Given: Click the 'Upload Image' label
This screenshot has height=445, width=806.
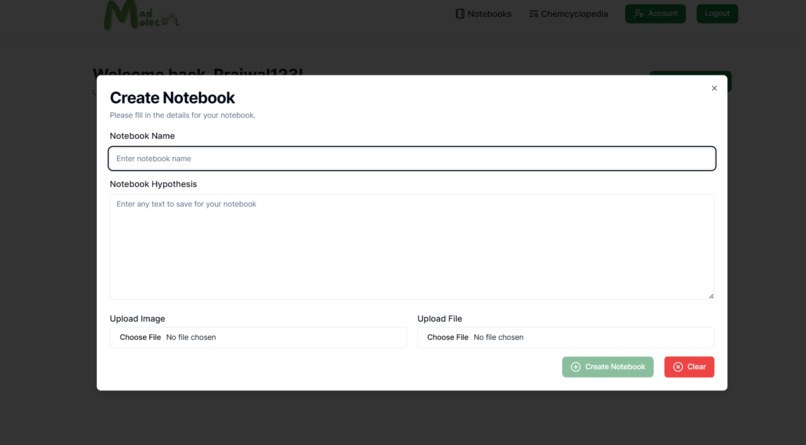Looking at the screenshot, I should click(137, 319).
